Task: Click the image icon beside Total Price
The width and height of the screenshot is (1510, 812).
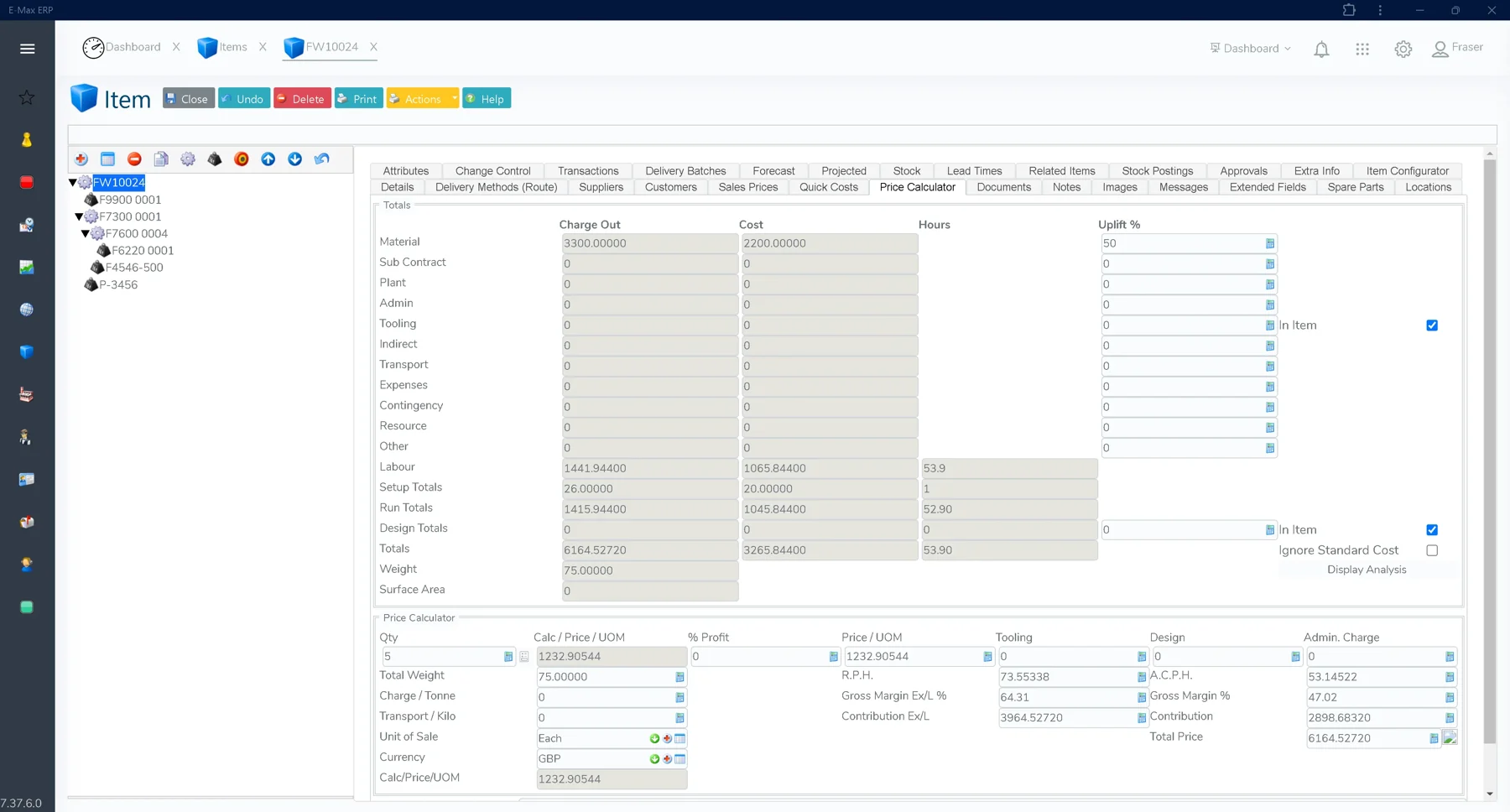Action: coord(1450,738)
